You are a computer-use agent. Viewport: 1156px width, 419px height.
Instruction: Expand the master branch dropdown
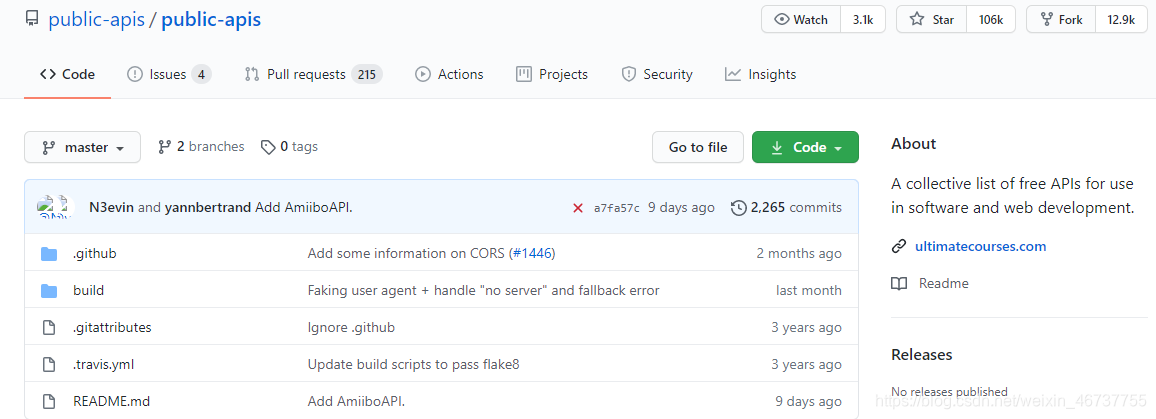[83, 148]
